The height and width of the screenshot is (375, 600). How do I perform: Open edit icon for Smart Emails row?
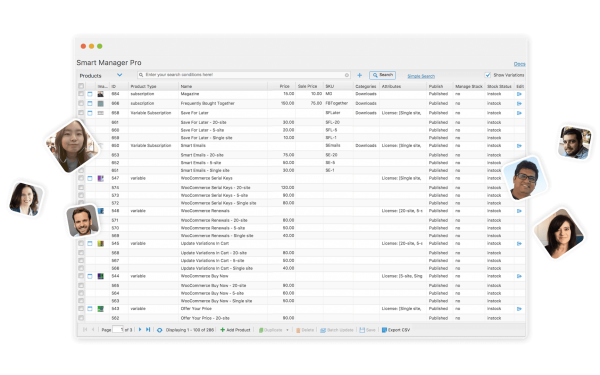tap(519, 146)
